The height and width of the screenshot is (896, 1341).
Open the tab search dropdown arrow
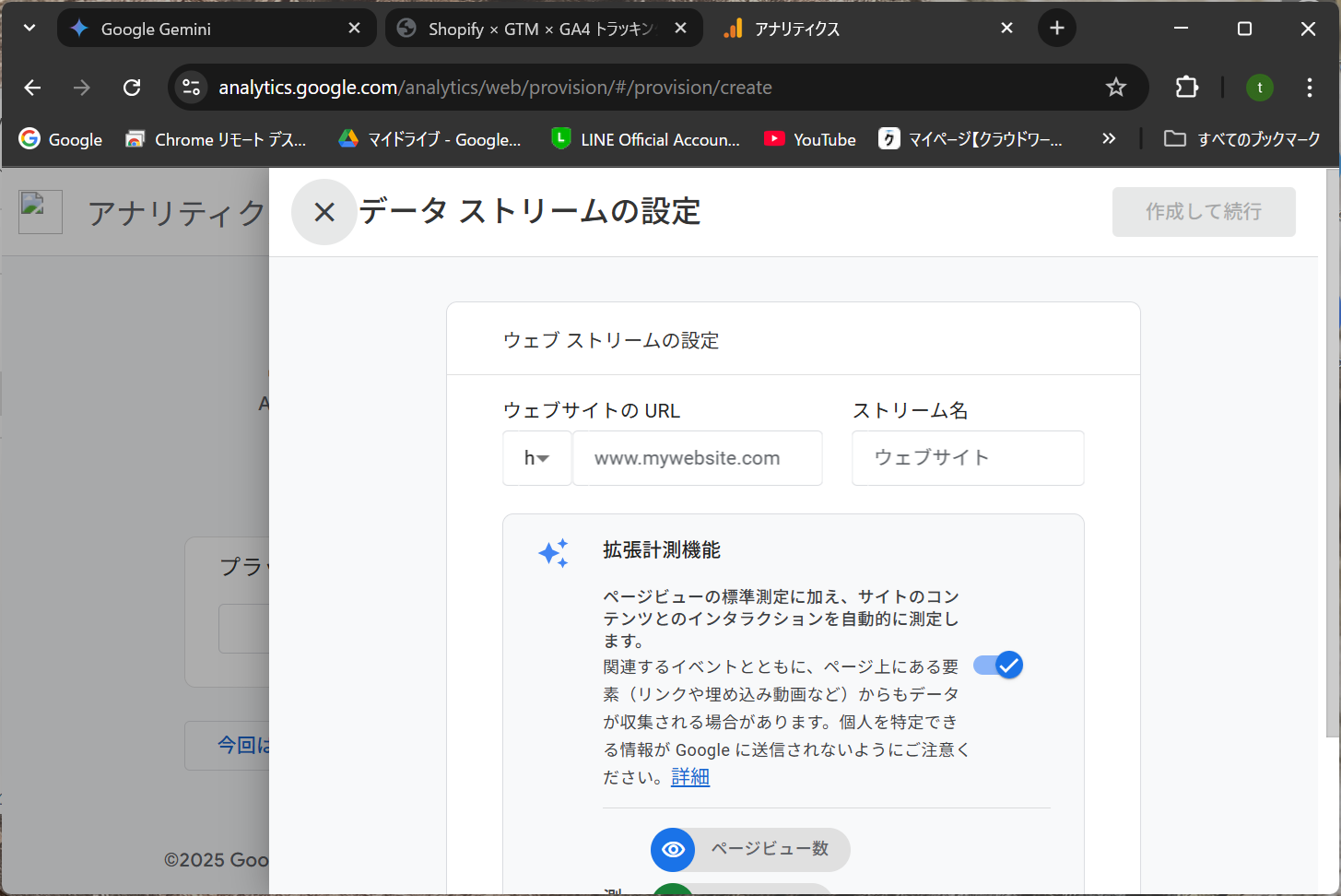(x=29, y=29)
